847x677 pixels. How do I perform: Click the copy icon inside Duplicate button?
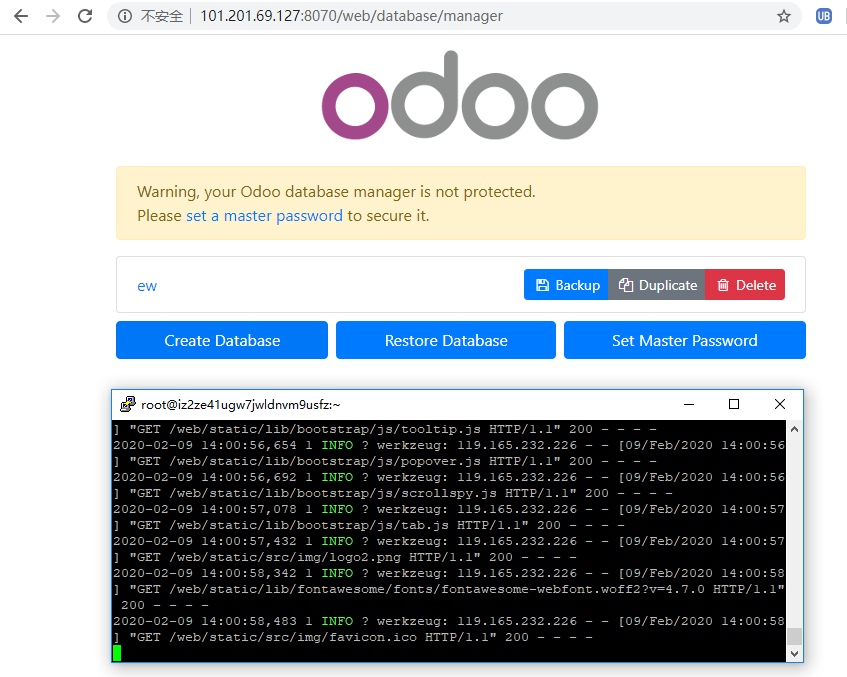[628, 284]
